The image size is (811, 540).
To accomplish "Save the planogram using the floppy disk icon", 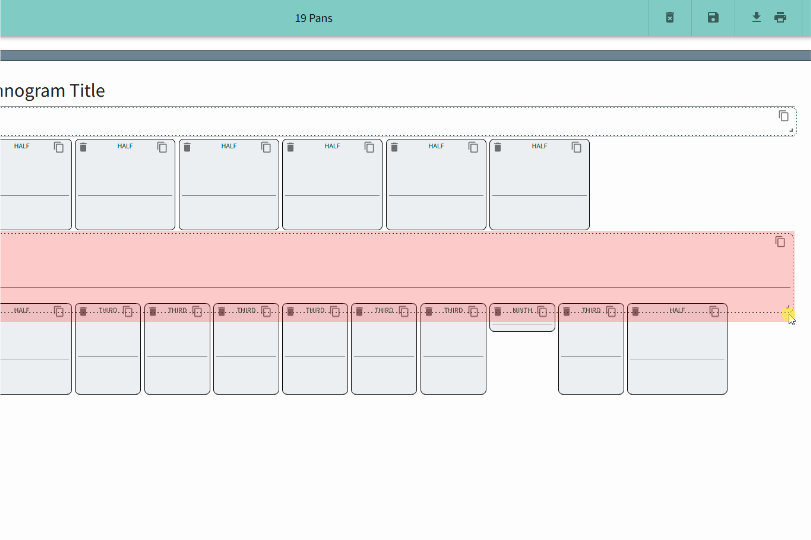I will point(713,18).
